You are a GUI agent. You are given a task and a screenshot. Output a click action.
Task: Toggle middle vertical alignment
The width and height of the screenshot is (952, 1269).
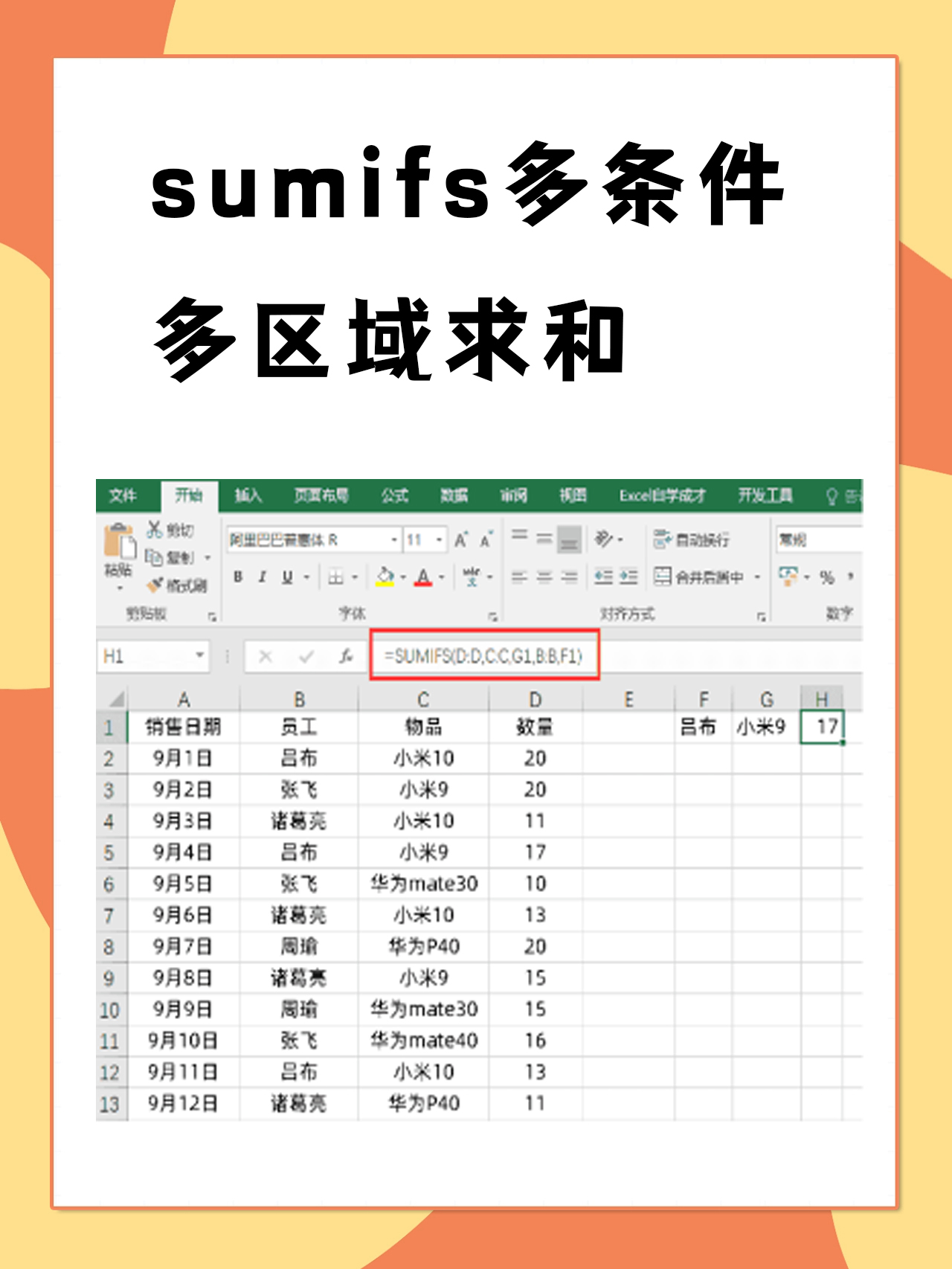(544, 539)
